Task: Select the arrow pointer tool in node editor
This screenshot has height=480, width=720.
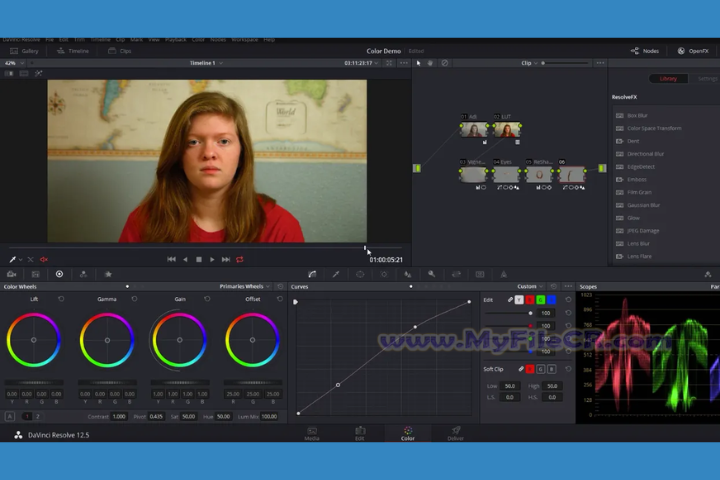Action: click(x=418, y=63)
